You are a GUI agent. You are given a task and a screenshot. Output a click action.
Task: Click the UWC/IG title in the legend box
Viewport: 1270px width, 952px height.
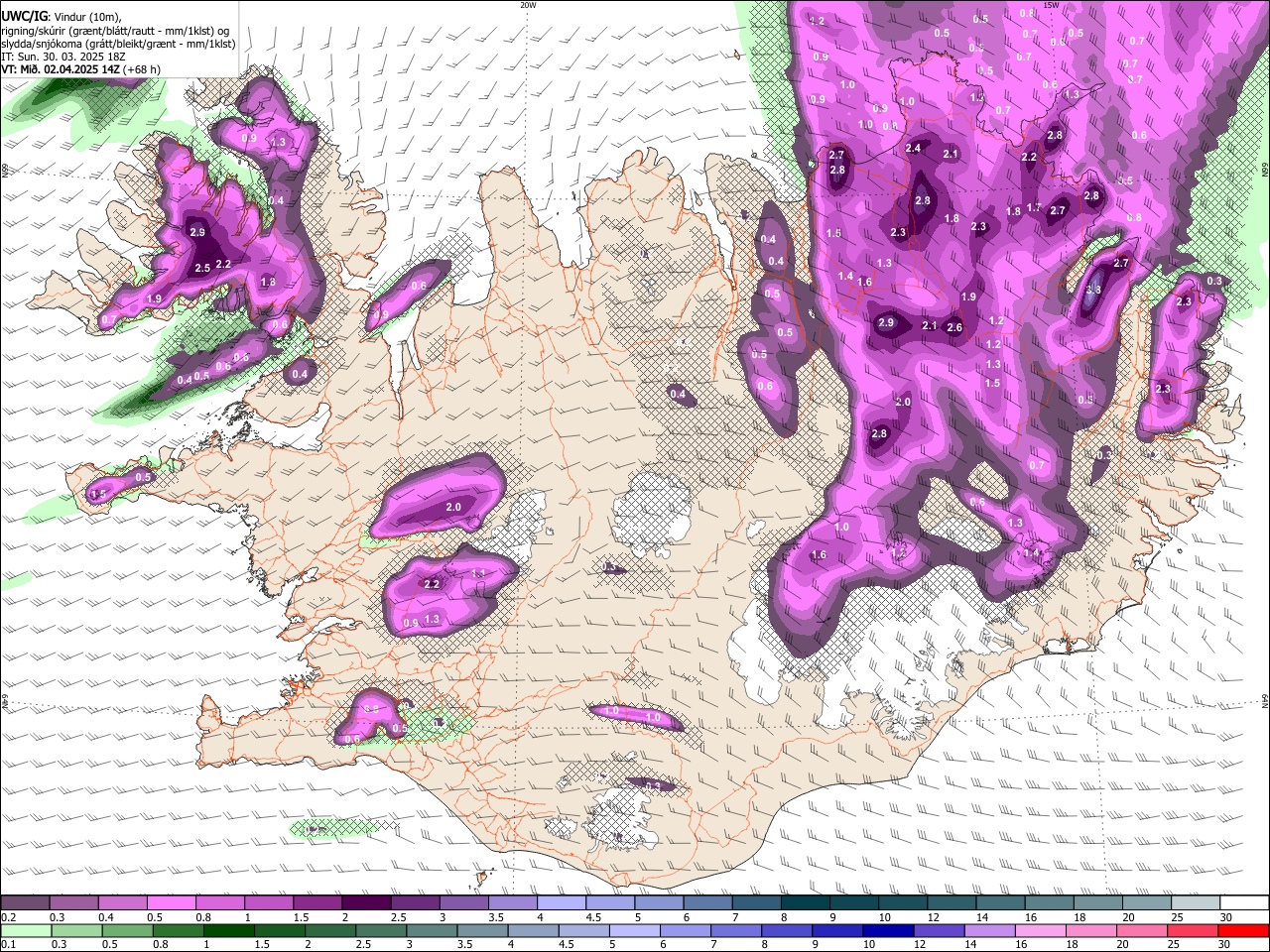click(23, 17)
